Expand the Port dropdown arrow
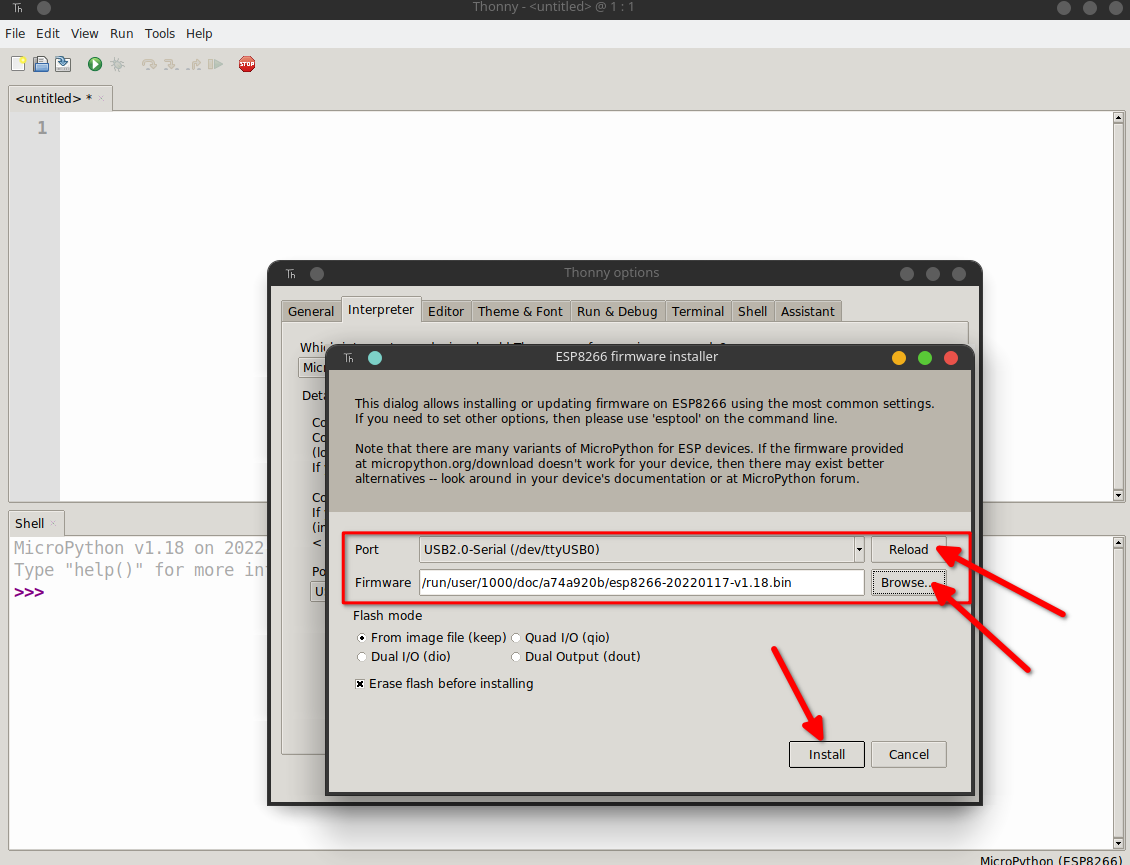1130x865 pixels. coord(859,550)
